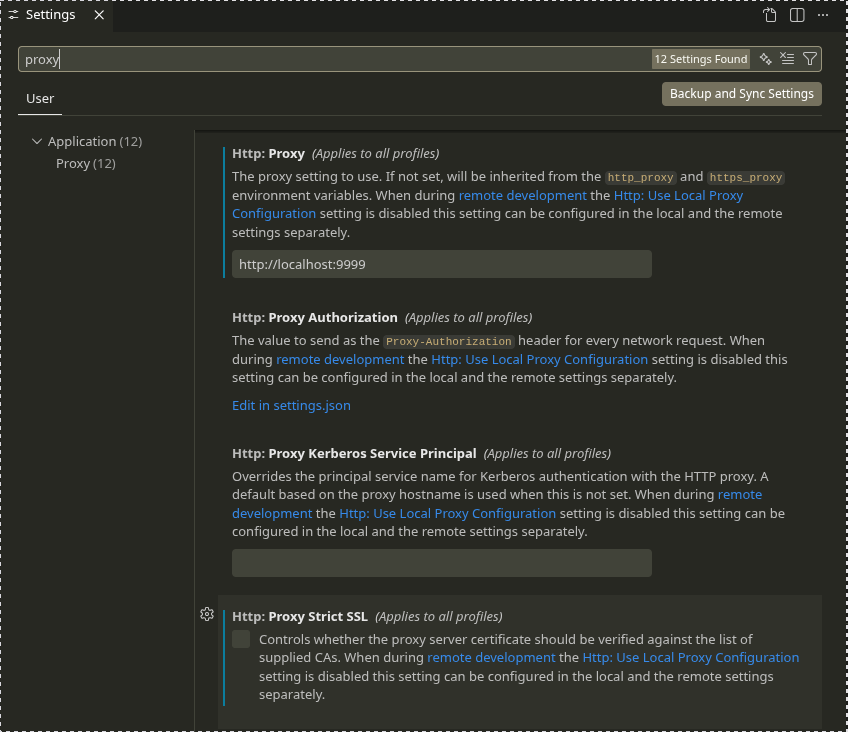Image resolution: width=848 pixels, height=732 pixels.
Task: Enable the Proxy Strict SSL checkbox
Action: point(241,639)
